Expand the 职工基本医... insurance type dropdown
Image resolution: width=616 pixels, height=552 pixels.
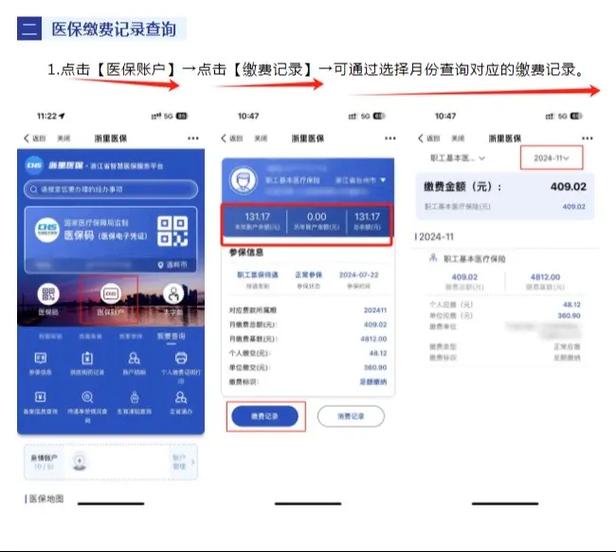coord(457,158)
